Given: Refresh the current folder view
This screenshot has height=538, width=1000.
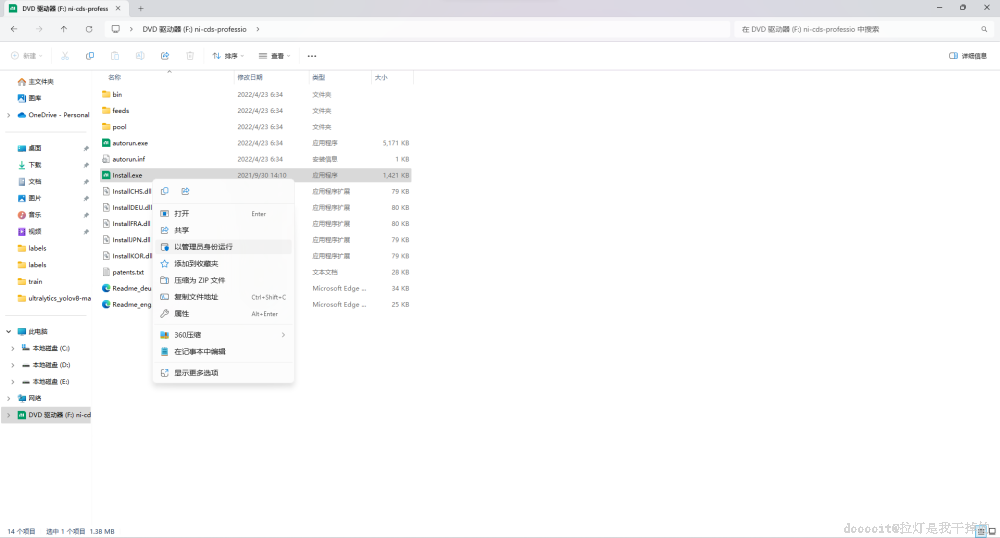Looking at the screenshot, I should 89,29.
